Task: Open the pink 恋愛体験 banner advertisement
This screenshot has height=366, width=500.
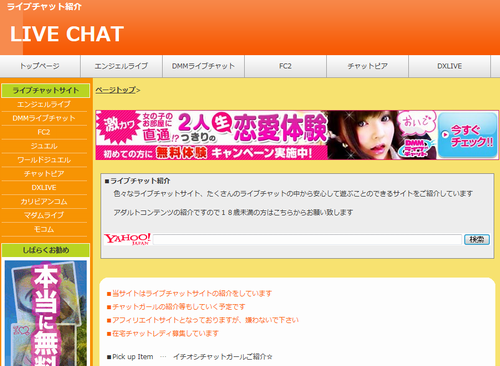Action: [297, 135]
